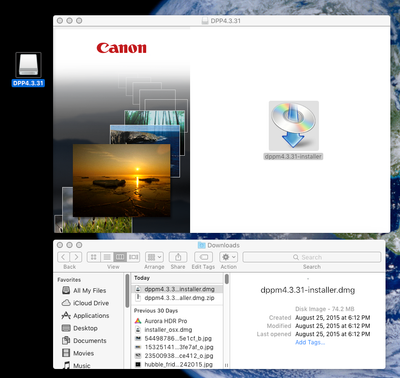Select installer_osx.dmg in file list
This screenshot has width=400, height=378.
coord(178,330)
